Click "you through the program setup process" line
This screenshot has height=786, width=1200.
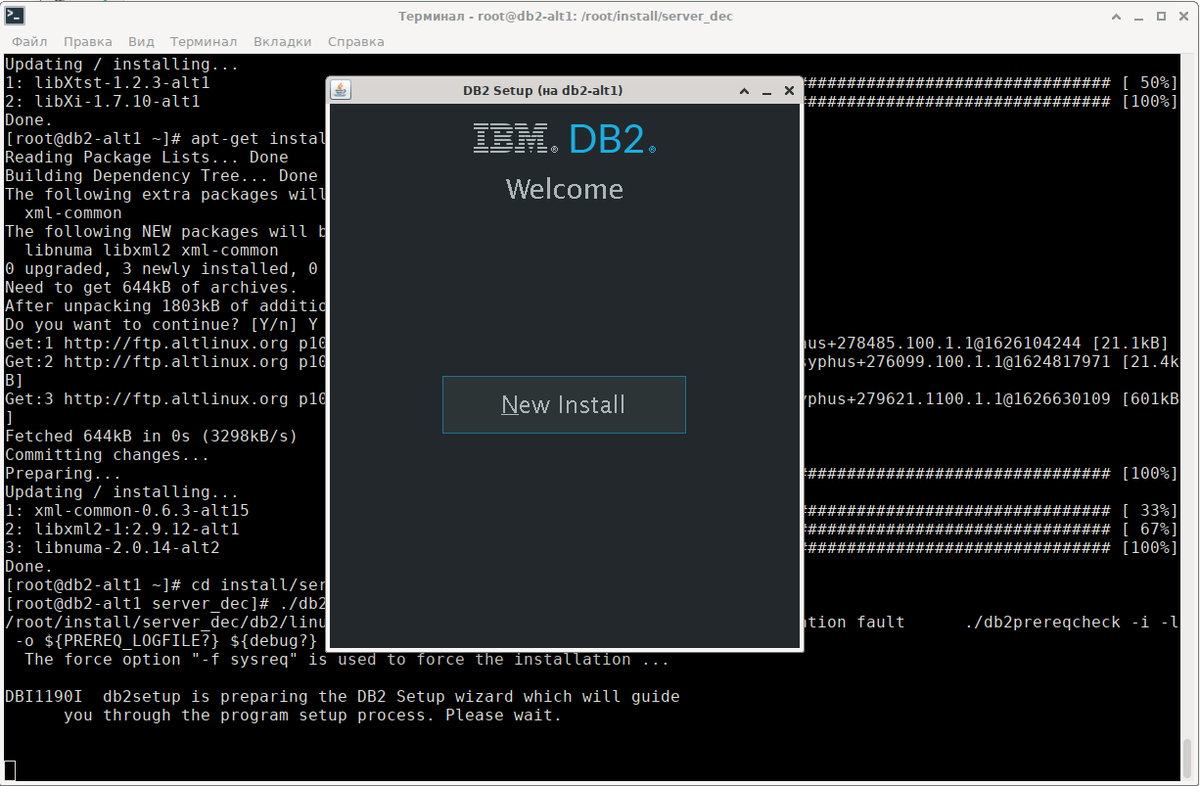(x=313, y=715)
